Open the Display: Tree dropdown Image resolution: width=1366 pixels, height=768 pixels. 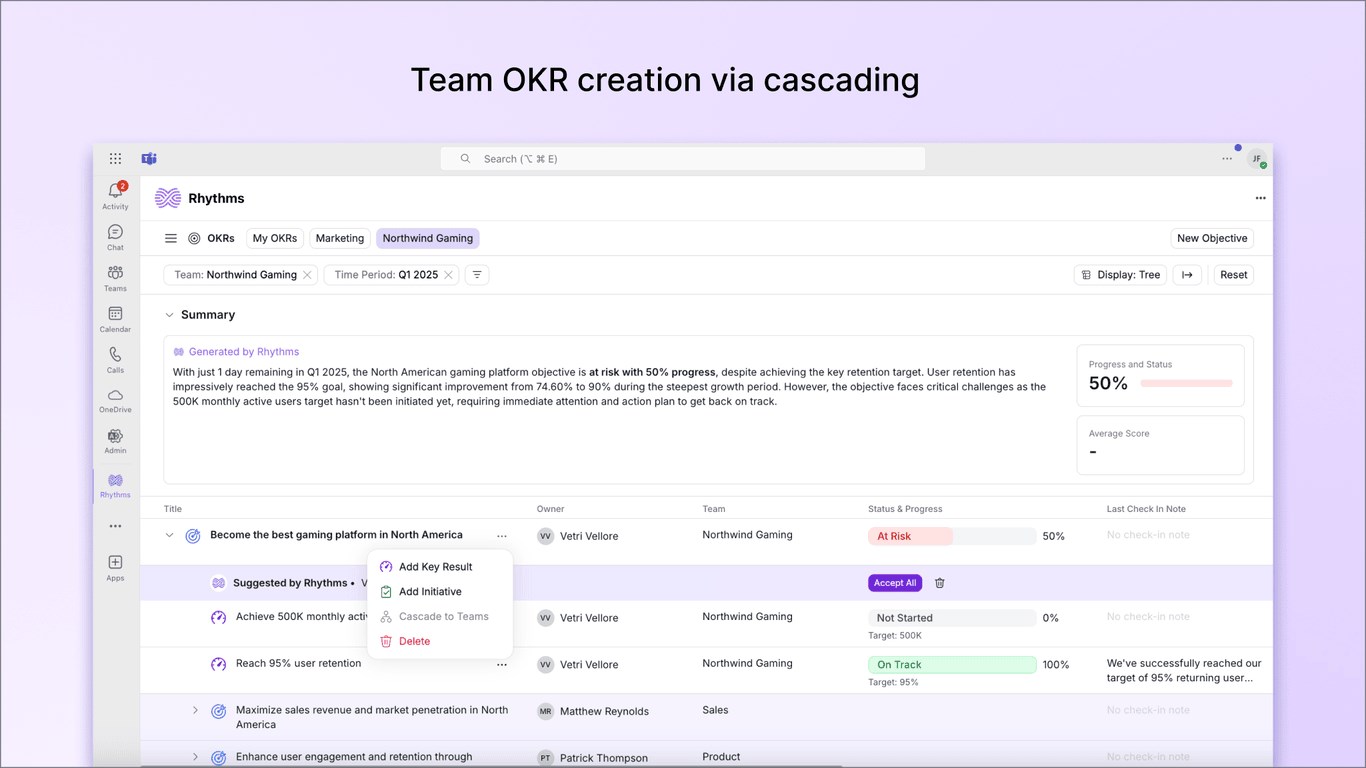point(1121,275)
